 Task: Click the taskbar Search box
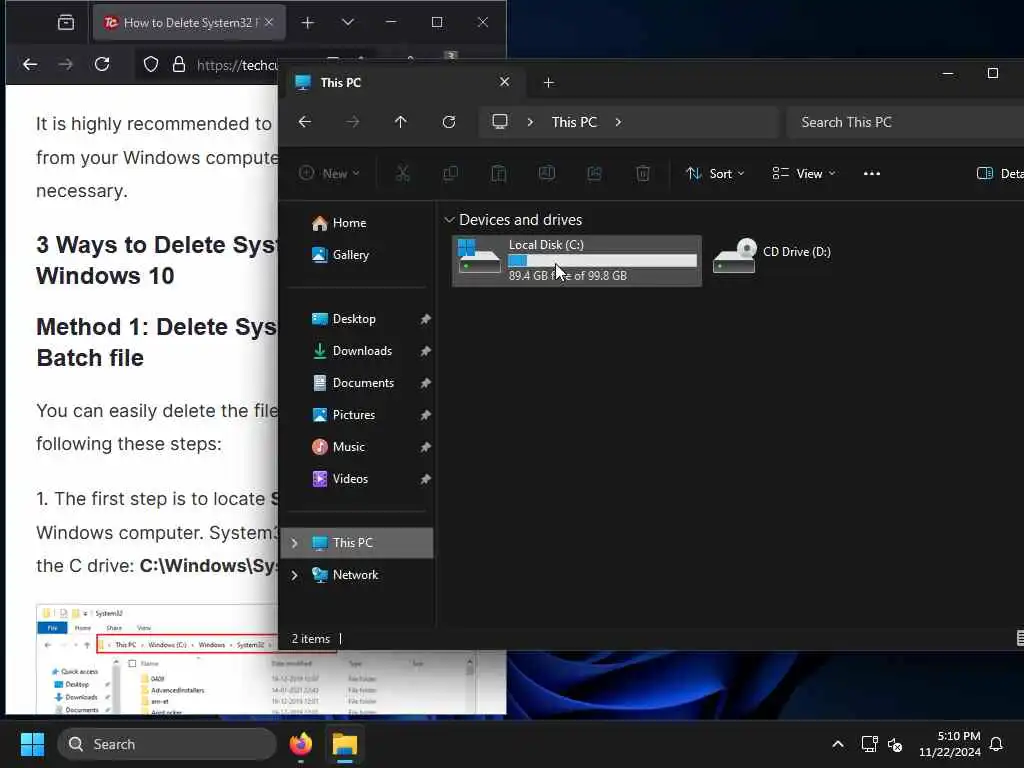point(167,744)
